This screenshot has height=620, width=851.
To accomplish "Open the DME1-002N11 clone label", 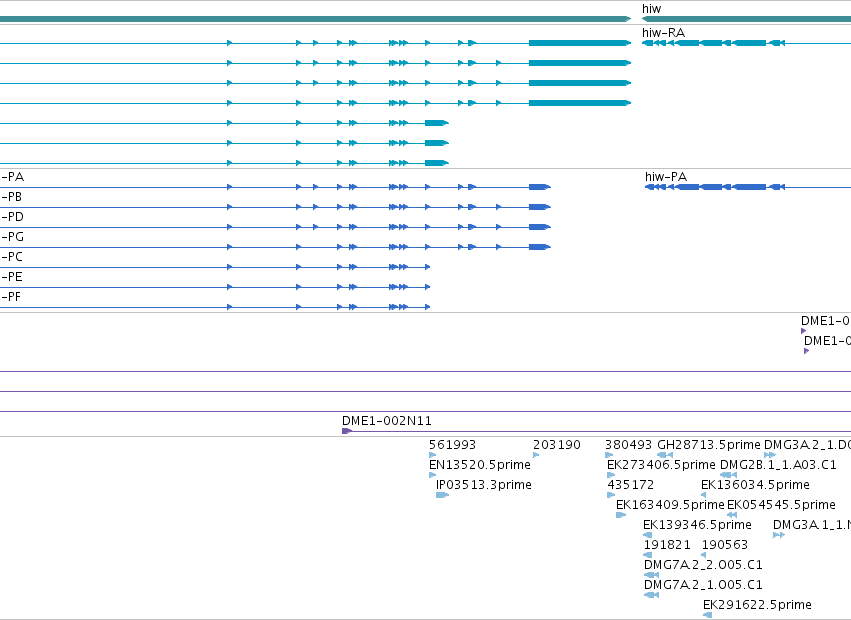I will tap(386, 421).
